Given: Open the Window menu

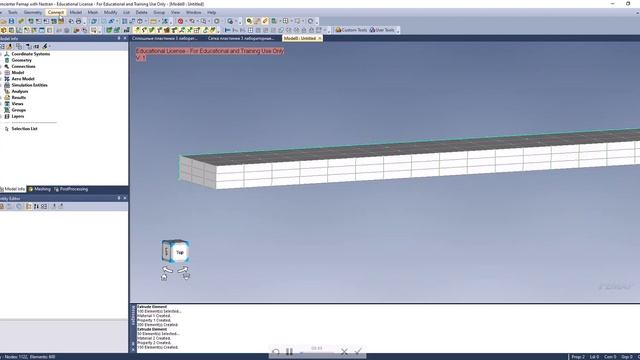Looking at the screenshot, I should click(x=193, y=13).
